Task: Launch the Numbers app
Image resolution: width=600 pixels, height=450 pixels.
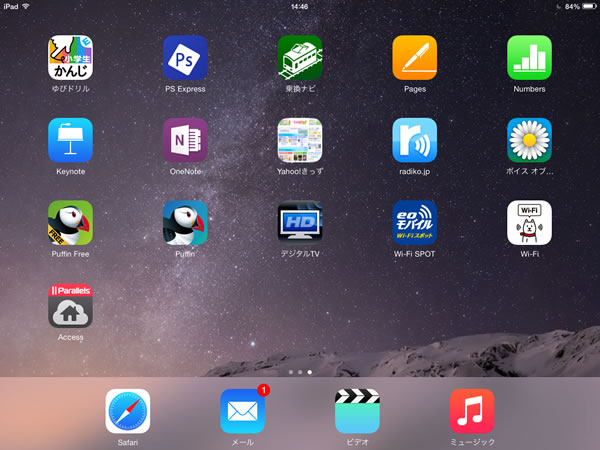Action: (530, 58)
